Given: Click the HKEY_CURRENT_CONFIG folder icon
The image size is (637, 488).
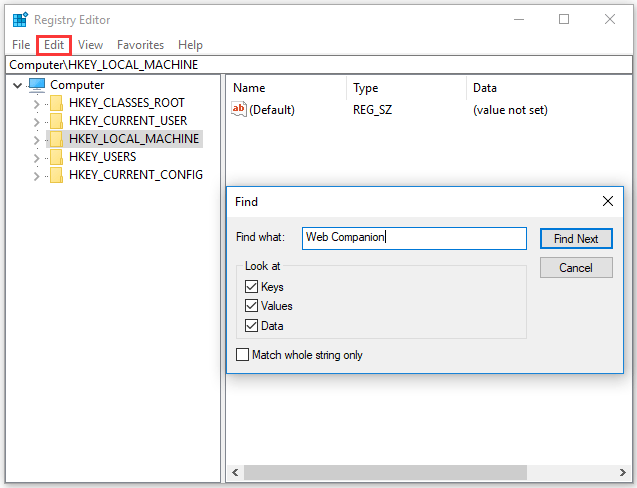Looking at the screenshot, I should tap(56, 175).
